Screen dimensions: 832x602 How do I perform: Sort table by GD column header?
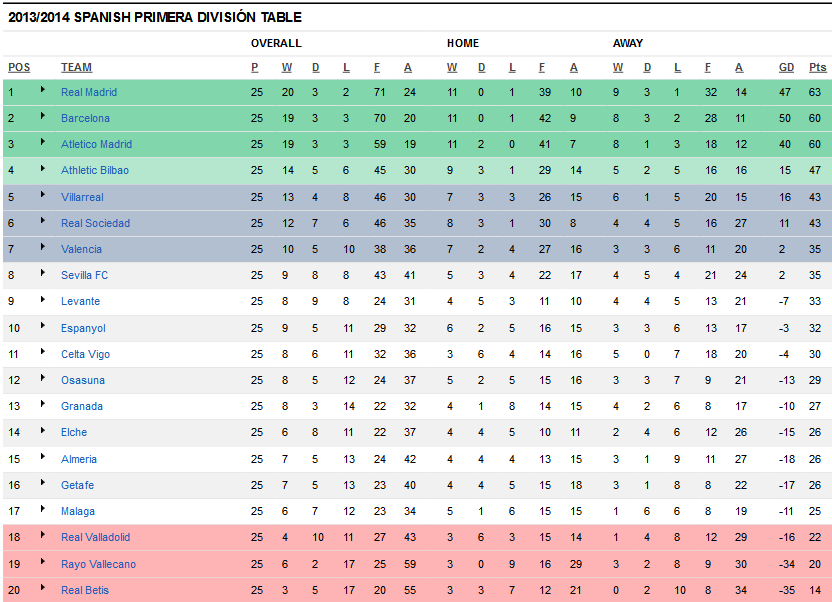786,67
